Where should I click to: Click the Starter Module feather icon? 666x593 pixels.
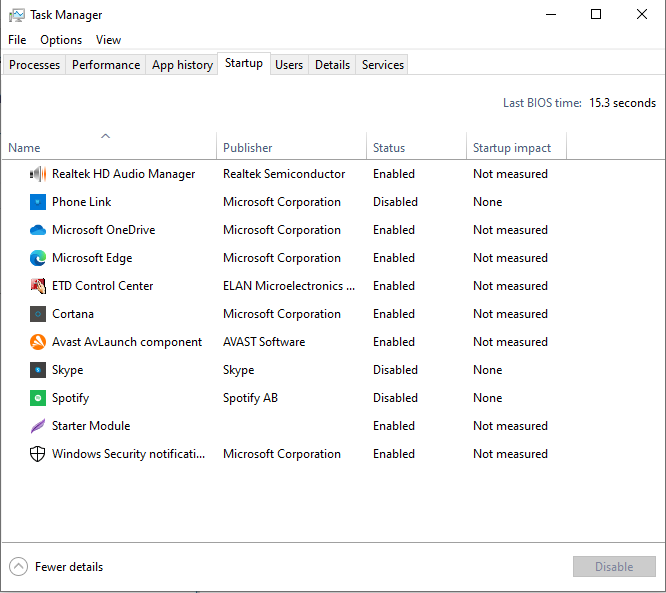(x=38, y=426)
